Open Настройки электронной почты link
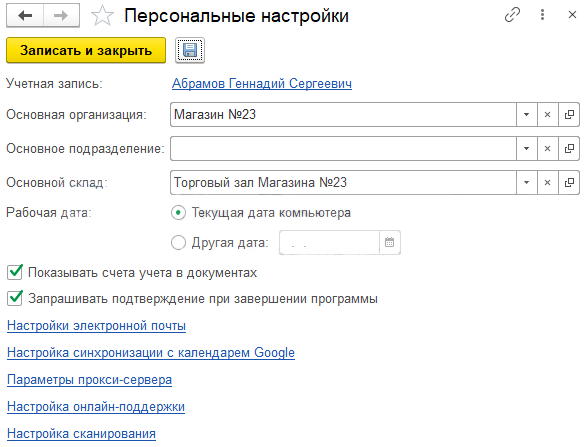 pyautogui.click(x=97, y=326)
